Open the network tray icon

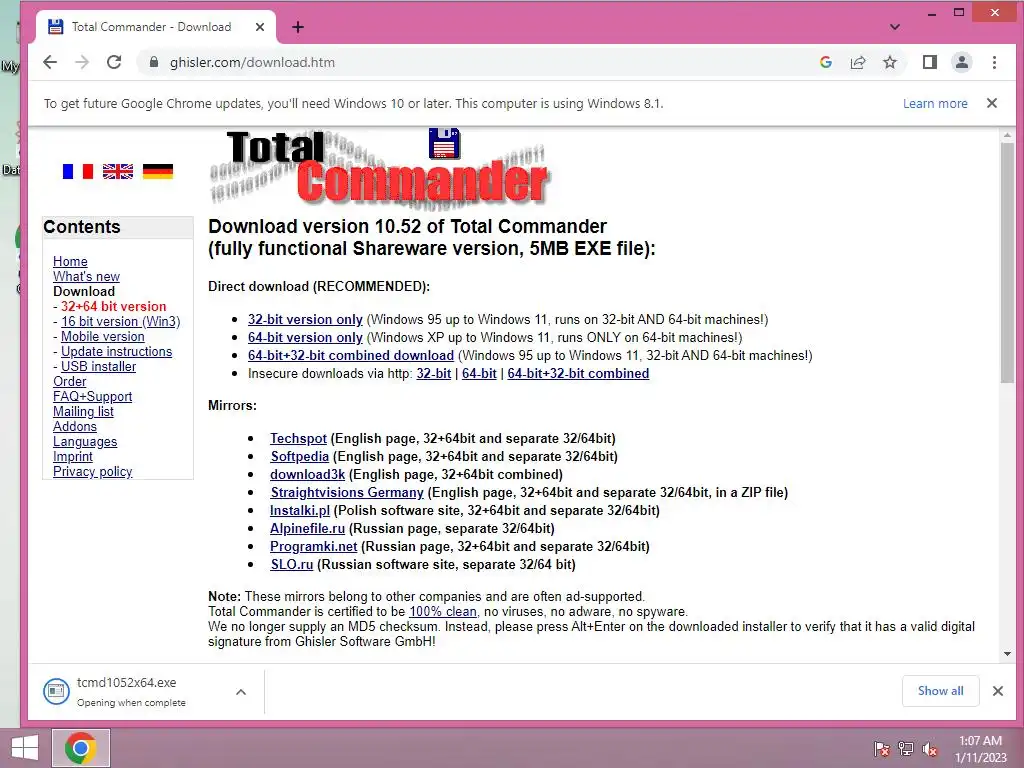pyautogui.click(x=906, y=748)
